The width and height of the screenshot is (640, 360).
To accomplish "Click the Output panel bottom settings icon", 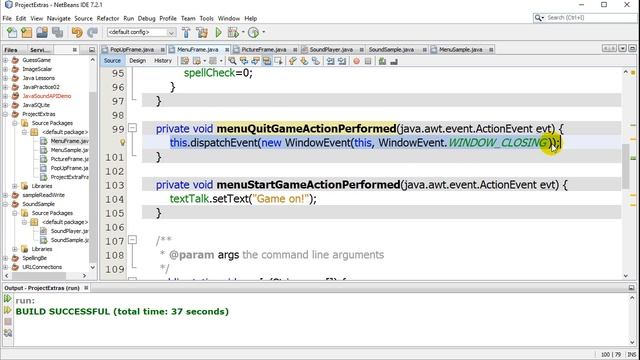I will [x=7, y=333].
